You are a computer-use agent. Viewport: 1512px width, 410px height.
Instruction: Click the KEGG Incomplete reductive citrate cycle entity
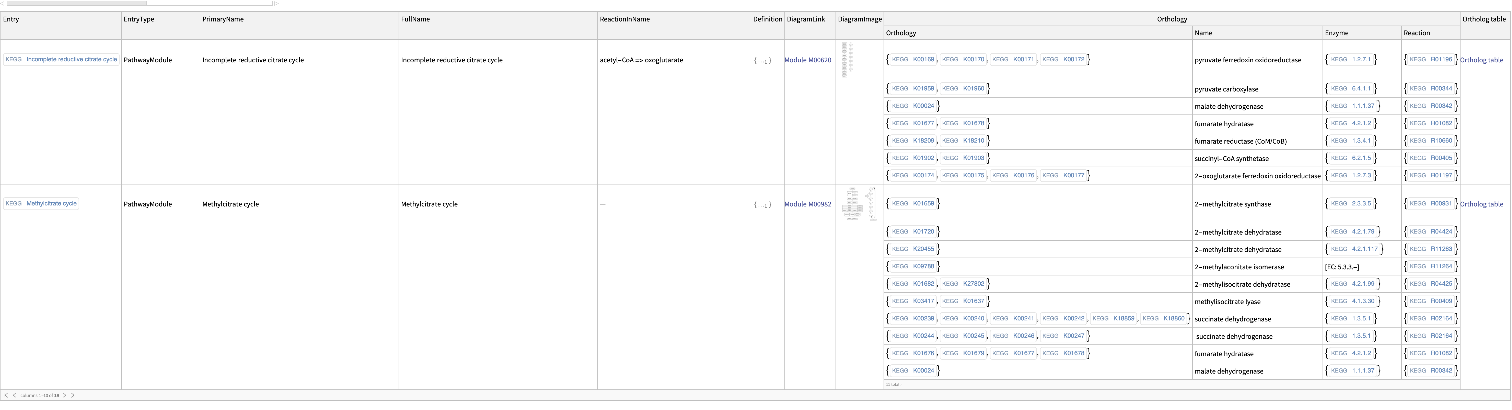[62, 61]
